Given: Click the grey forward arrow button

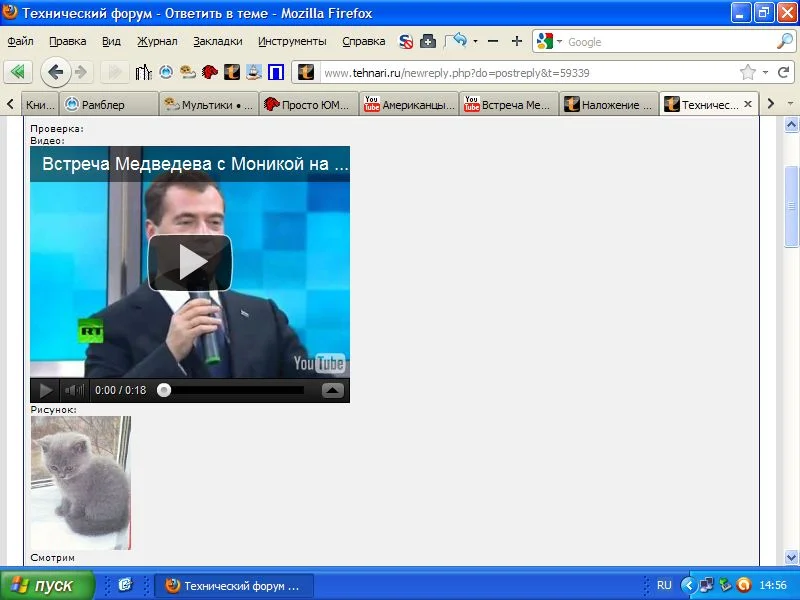Looking at the screenshot, I should pos(82,72).
